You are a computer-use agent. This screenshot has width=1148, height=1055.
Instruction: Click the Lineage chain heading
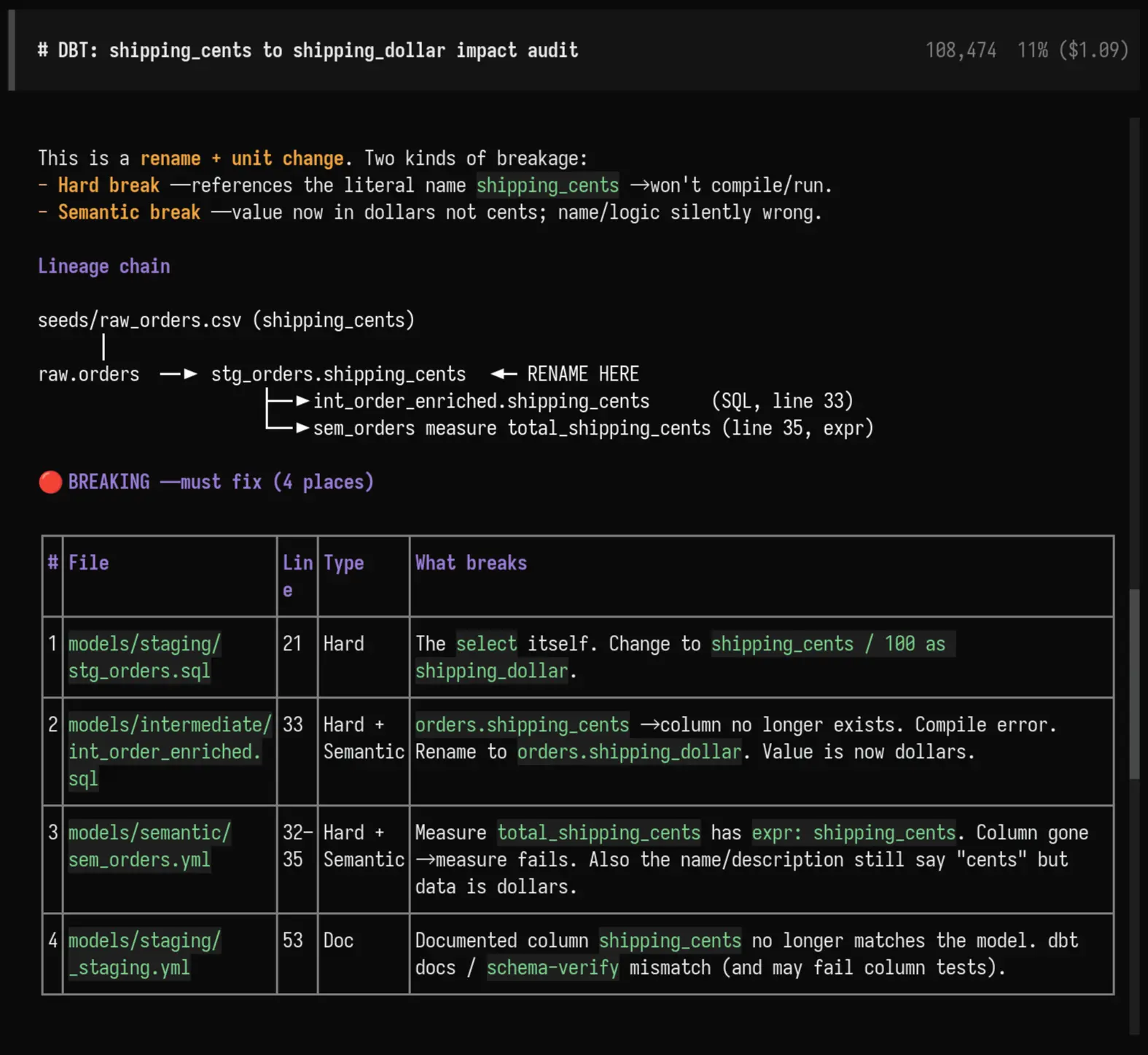[x=104, y=266]
